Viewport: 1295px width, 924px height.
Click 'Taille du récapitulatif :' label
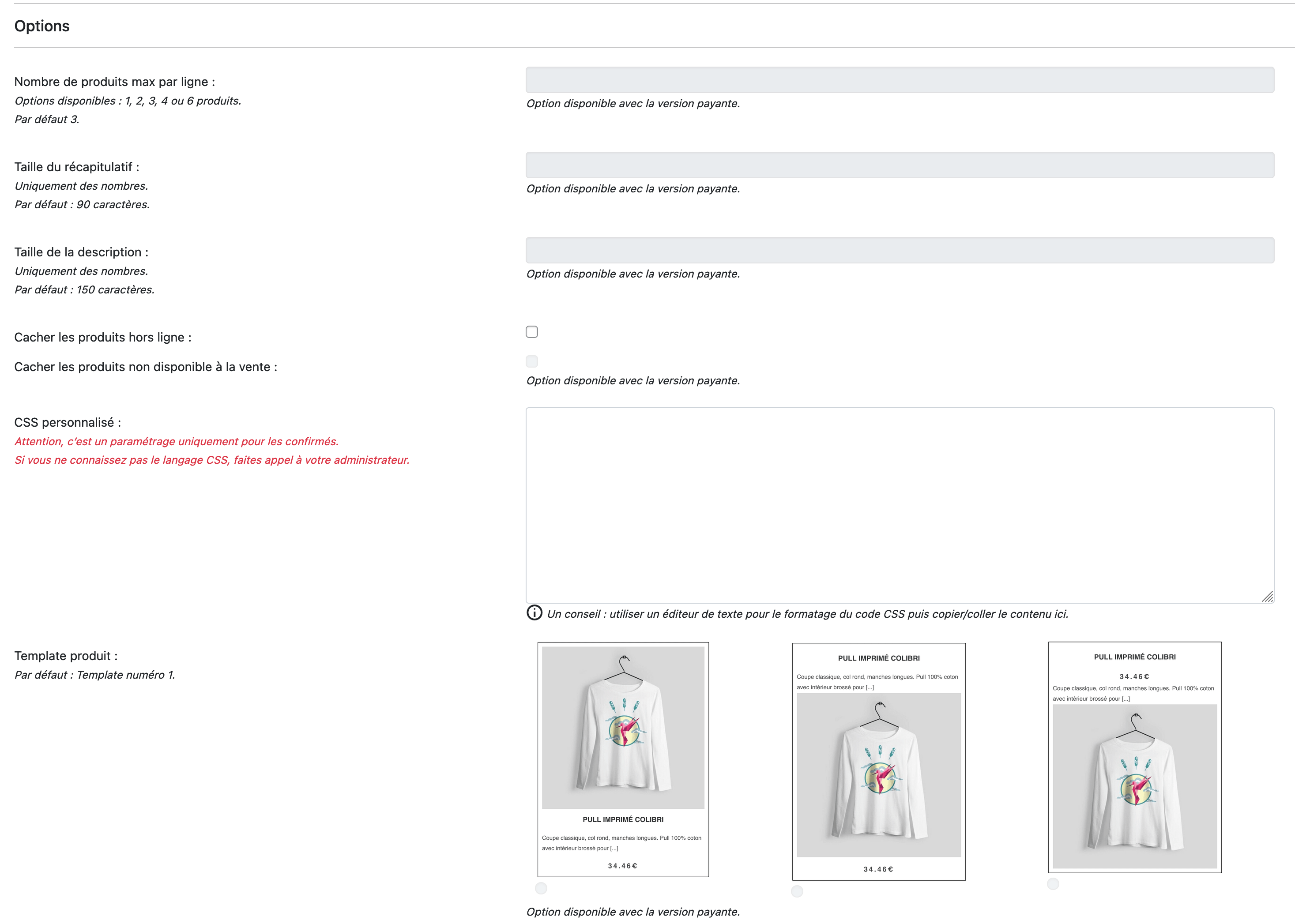[x=77, y=167]
